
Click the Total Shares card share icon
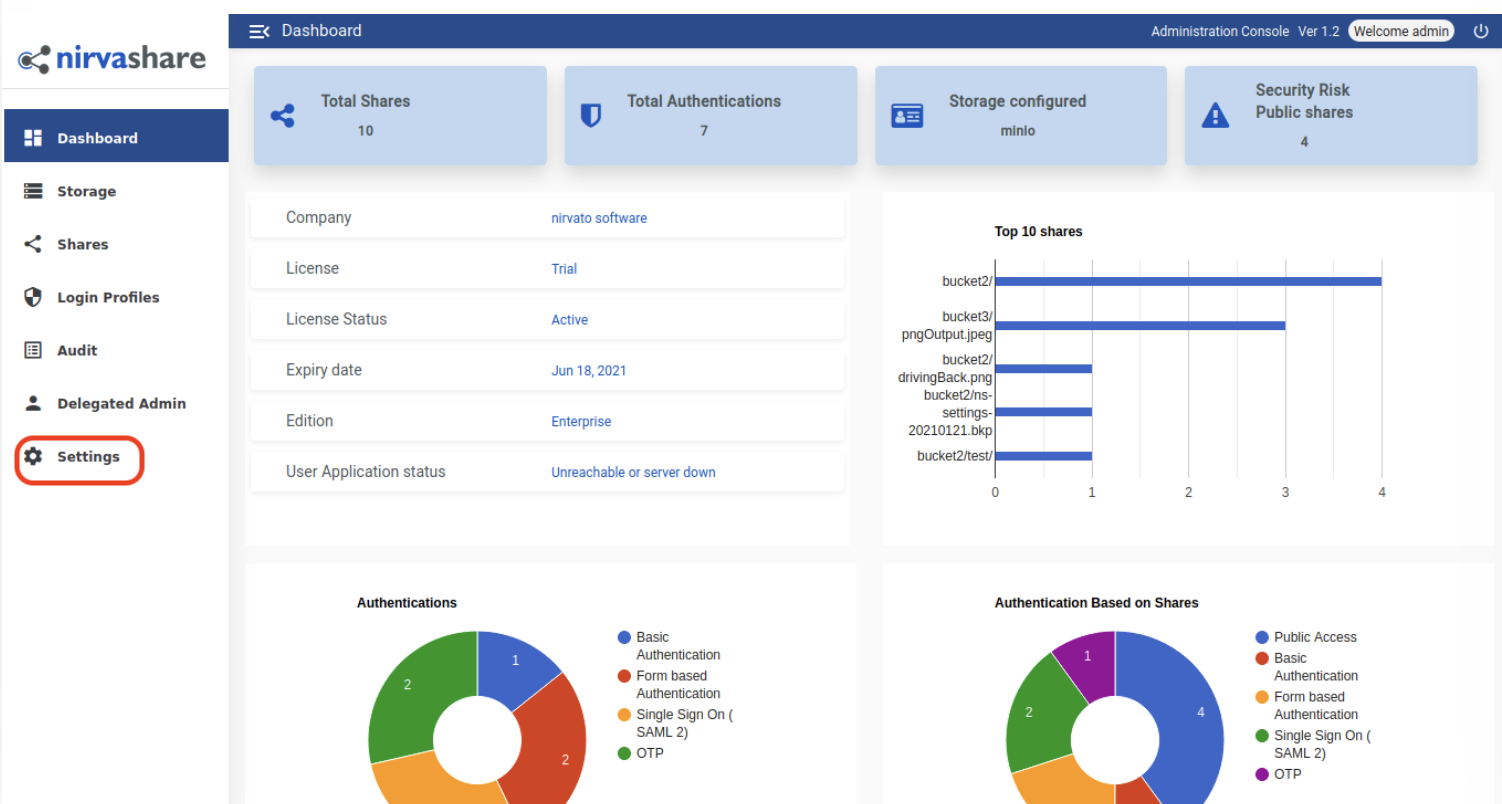click(x=283, y=115)
